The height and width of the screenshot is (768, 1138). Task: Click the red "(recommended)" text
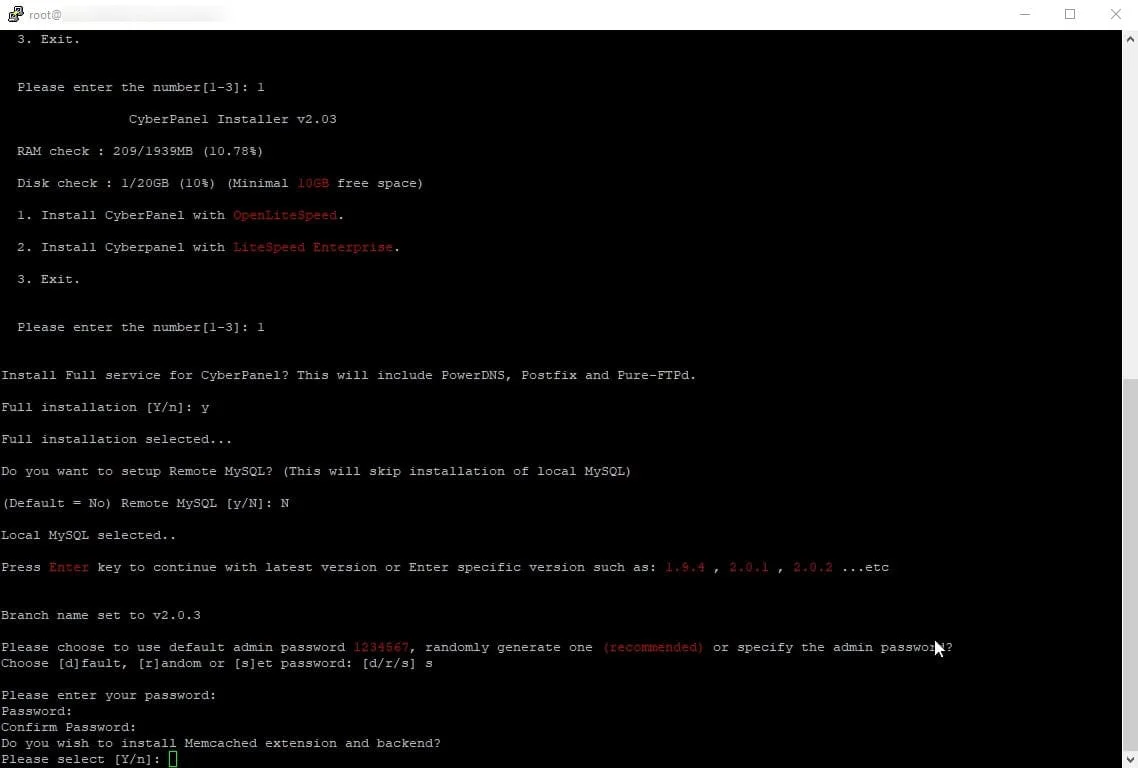pos(652,647)
